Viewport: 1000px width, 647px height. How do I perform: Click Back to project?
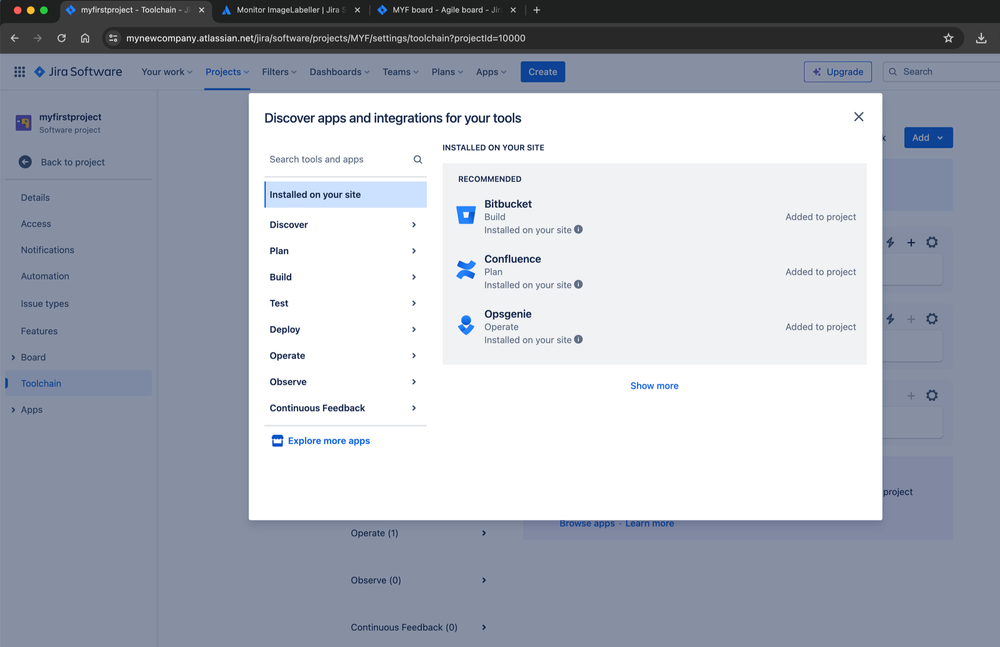pyautogui.click(x=73, y=162)
